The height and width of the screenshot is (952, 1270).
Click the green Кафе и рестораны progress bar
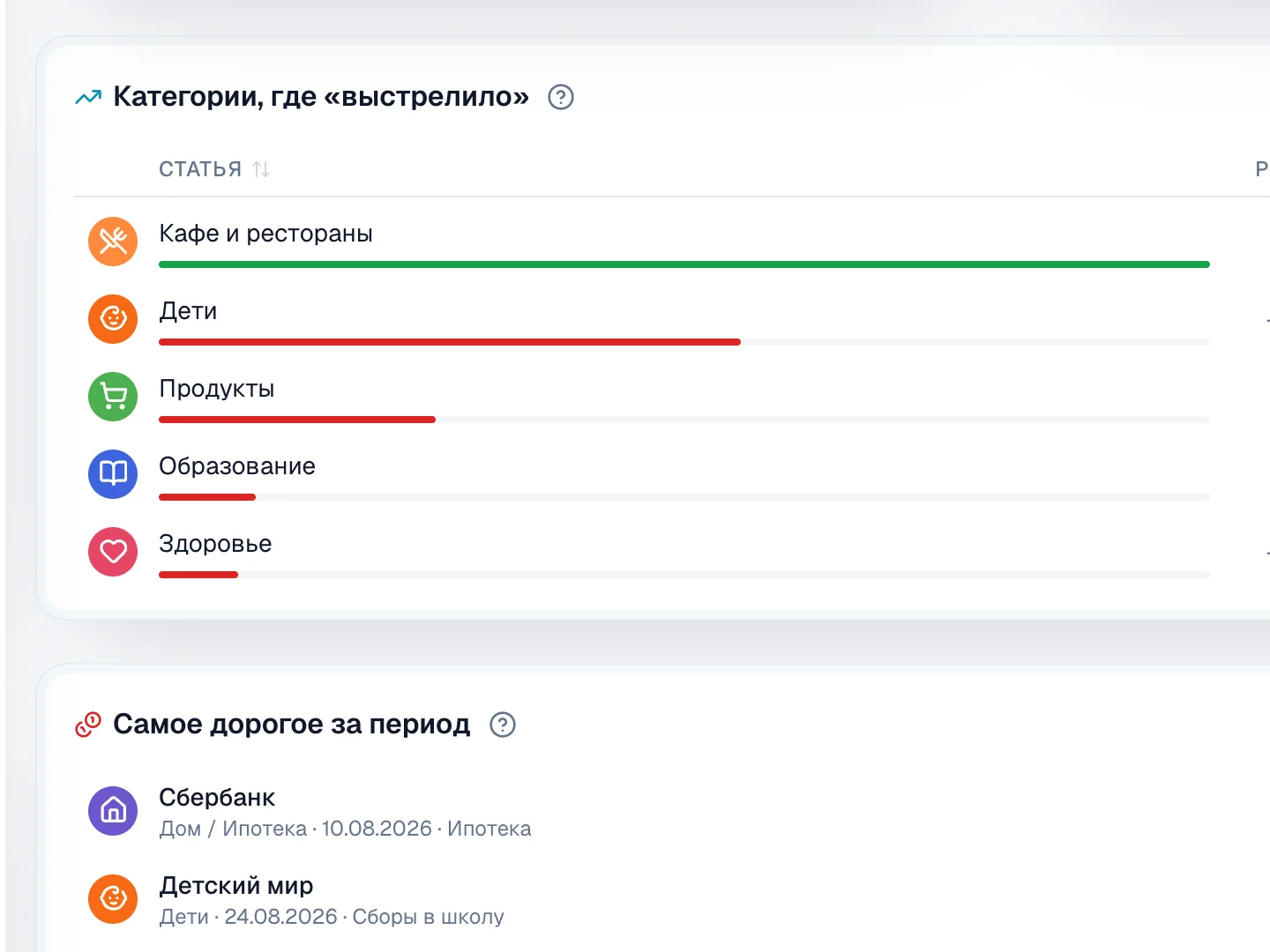[684, 264]
